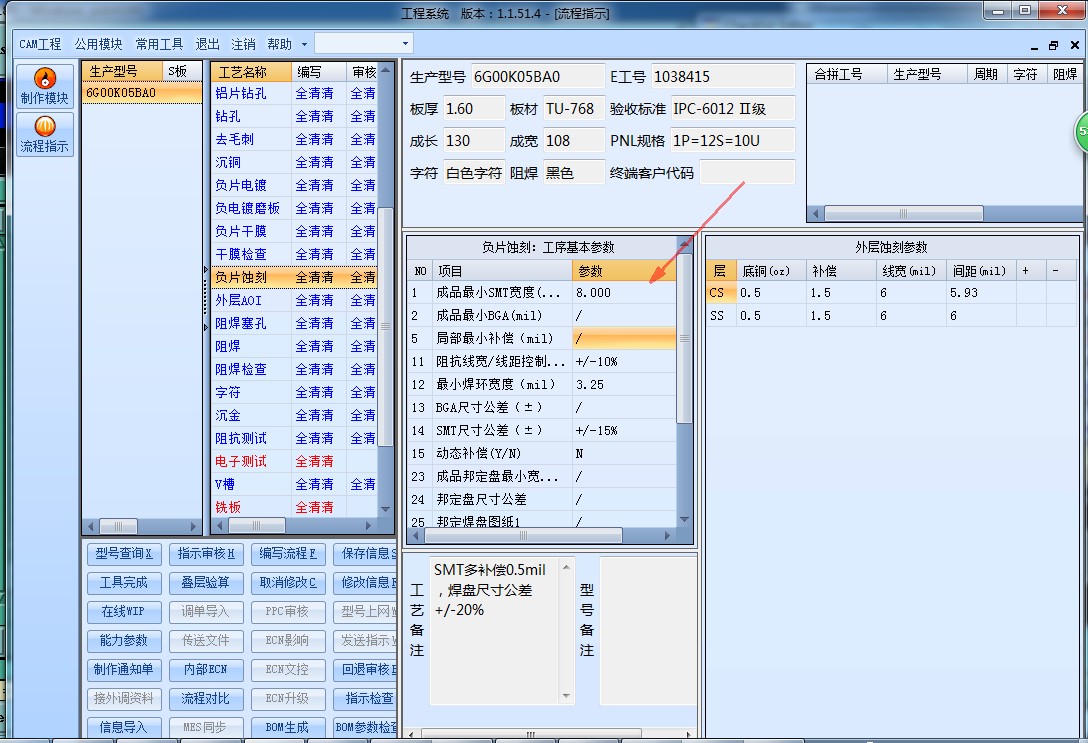Click the 指示审核H button
This screenshot has width=1088, height=743.
[x=206, y=554]
